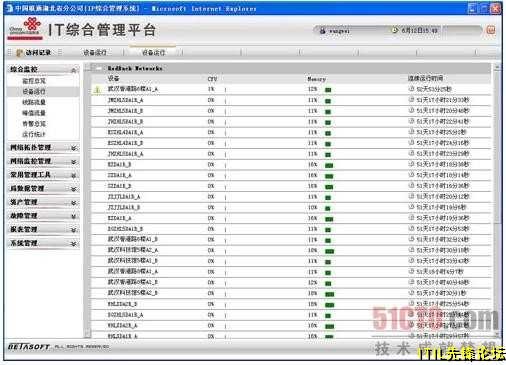Viewport: 506px width, 365px height.
Task: Click the clock icon near the date
Action: click(395, 30)
